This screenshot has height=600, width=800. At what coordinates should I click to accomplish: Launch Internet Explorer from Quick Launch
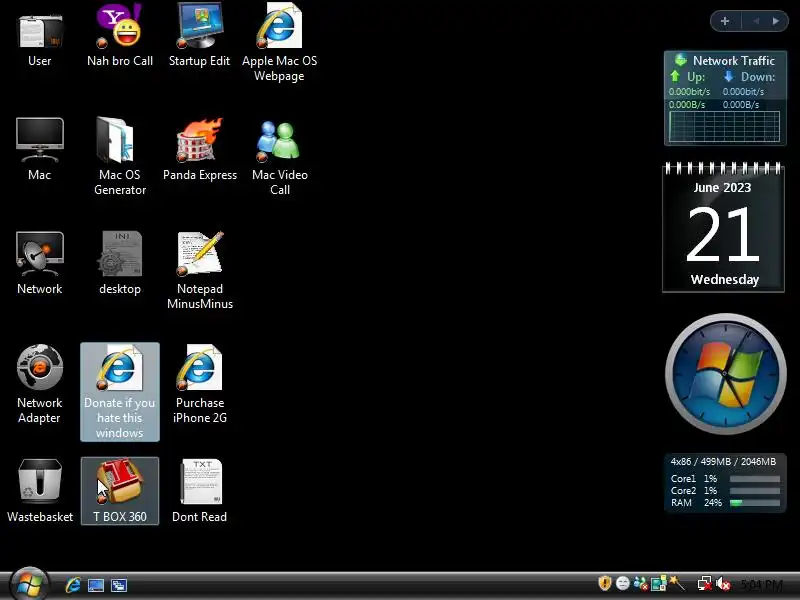coord(73,585)
